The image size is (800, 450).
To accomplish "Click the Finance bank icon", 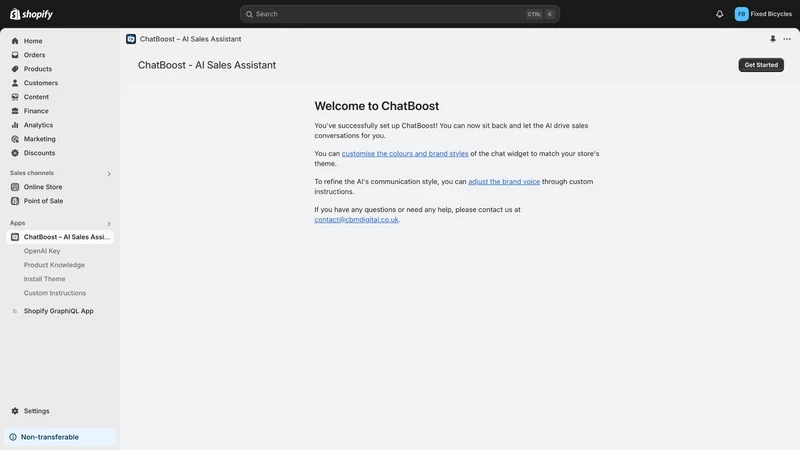I will pos(15,111).
